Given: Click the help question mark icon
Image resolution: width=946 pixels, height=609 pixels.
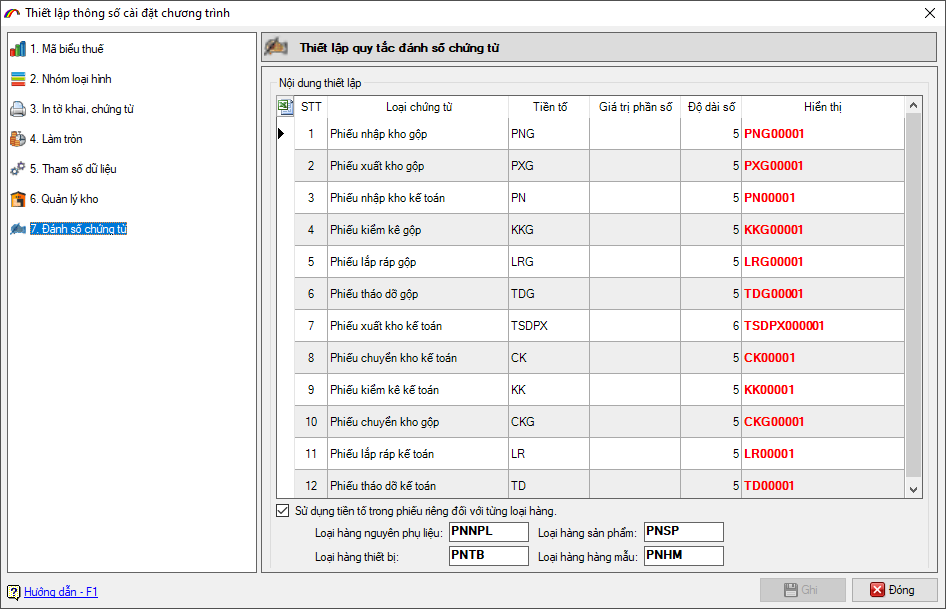Looking at the screenshot, I should pyautogui.click(x=13, y=592).
